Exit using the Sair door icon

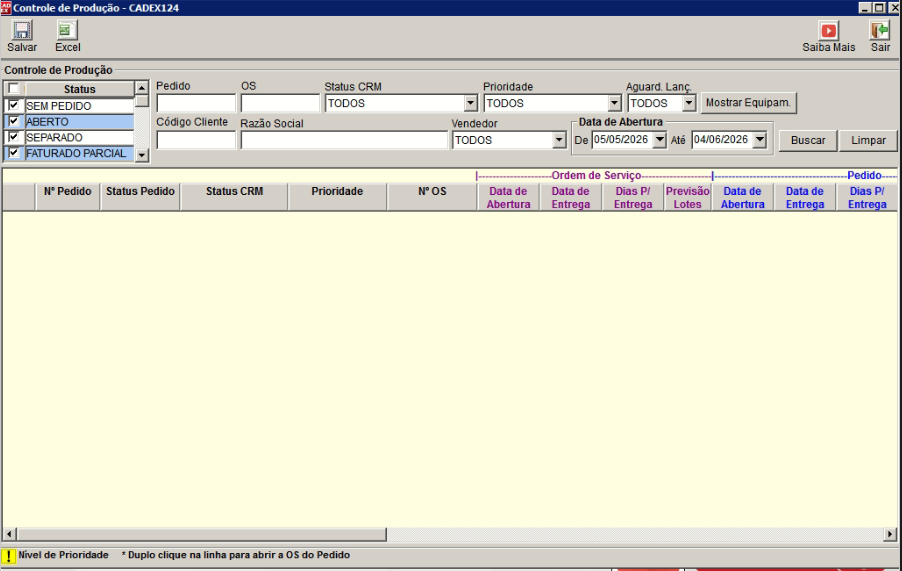(x=880, y=30)
